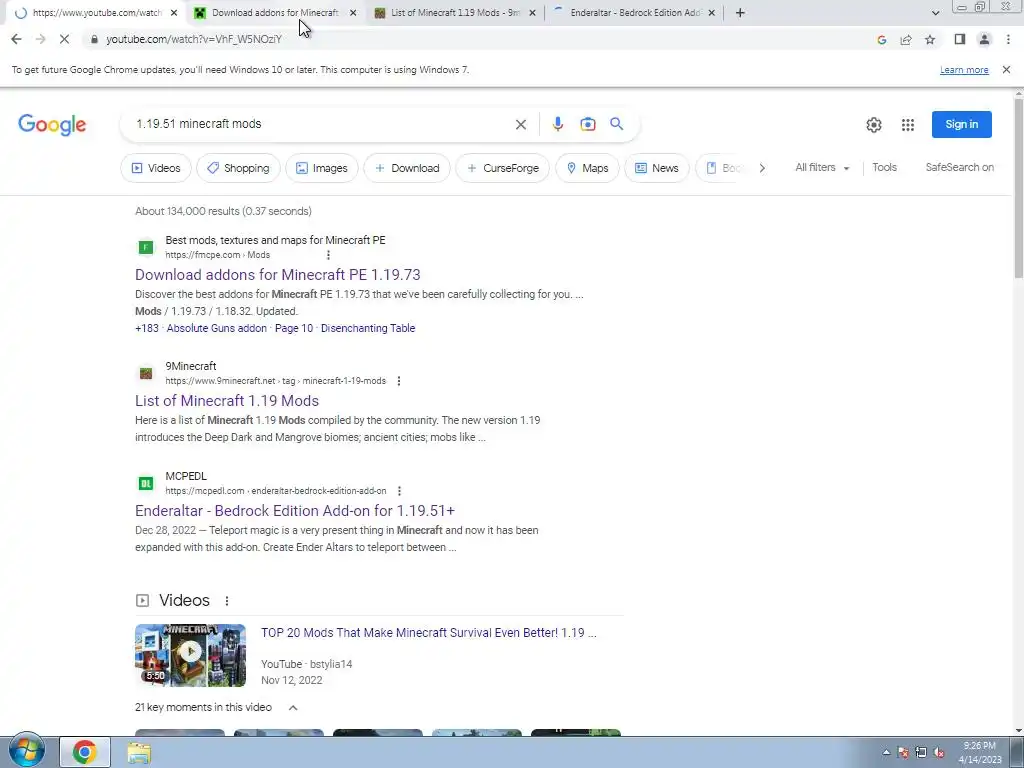
Task: Click SafeSearch on setting
Action: (959, 168)
